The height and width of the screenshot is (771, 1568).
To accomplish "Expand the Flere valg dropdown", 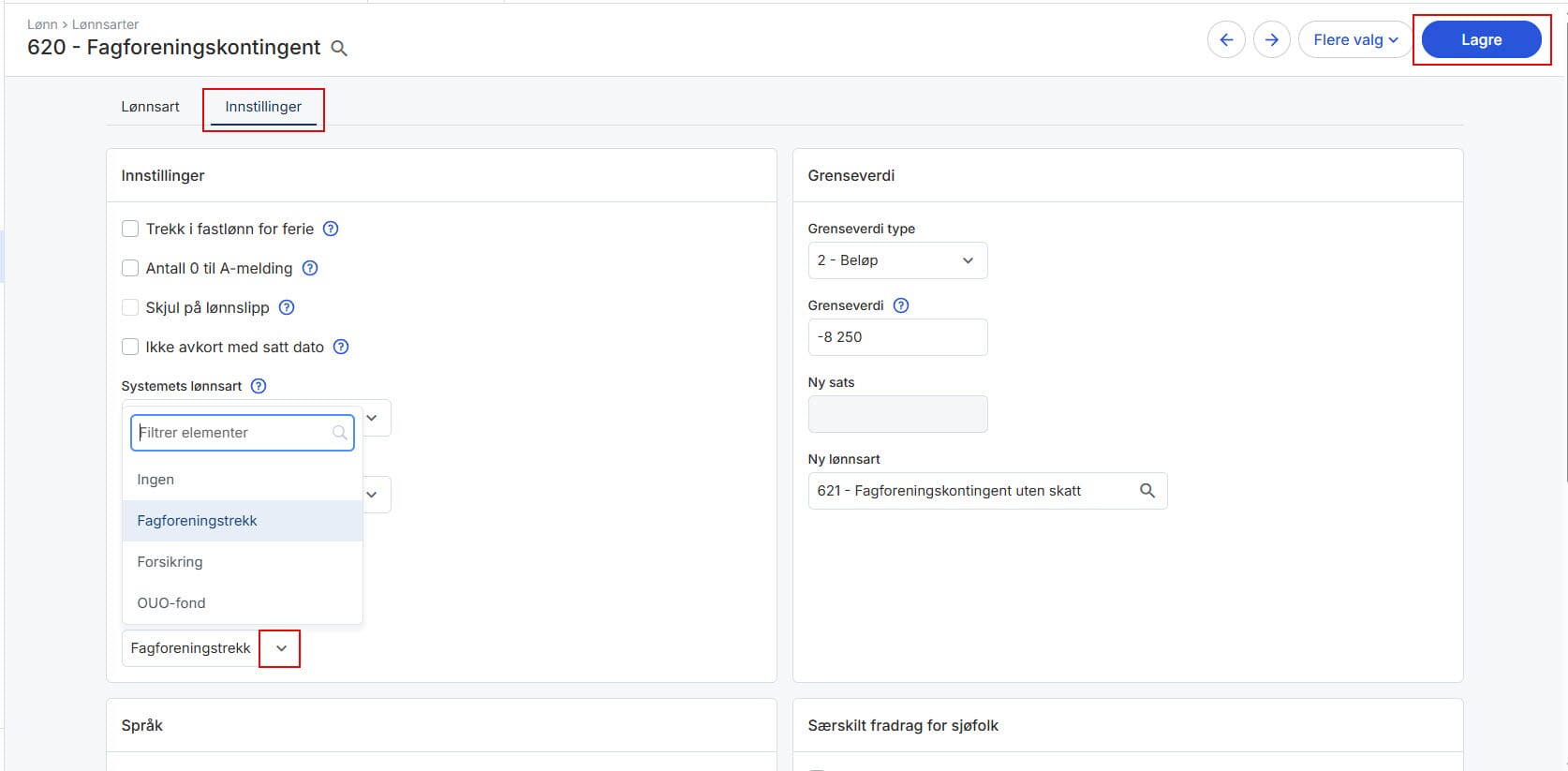I will [1354, 39].
